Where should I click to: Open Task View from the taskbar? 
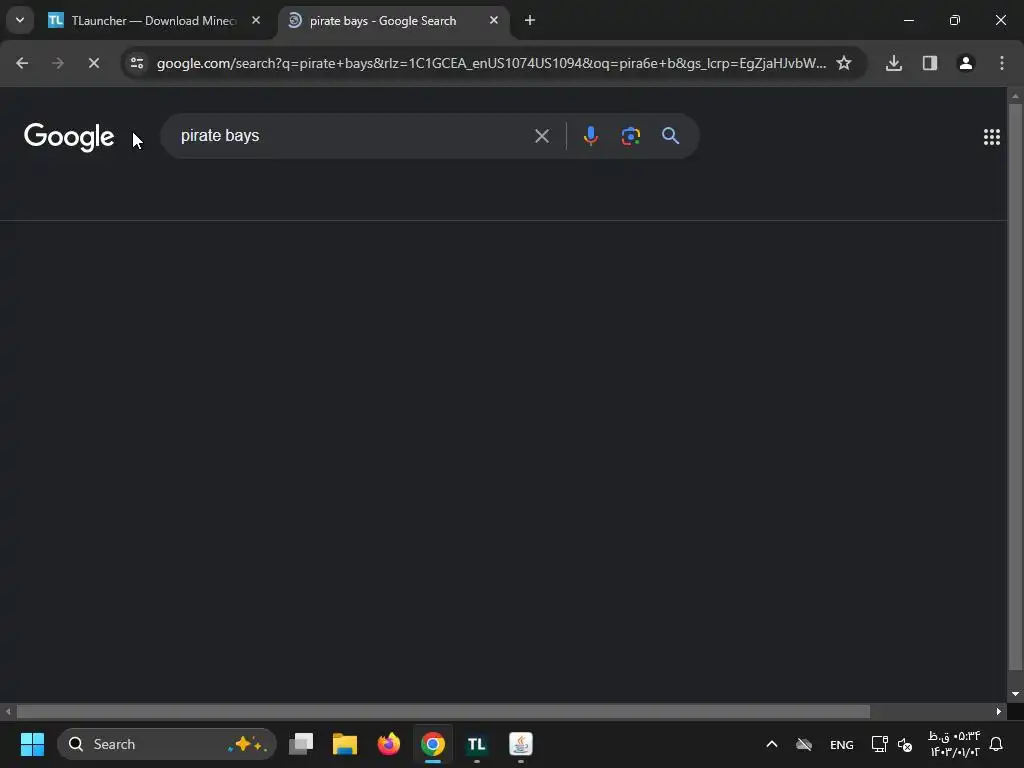coord(301,744)
